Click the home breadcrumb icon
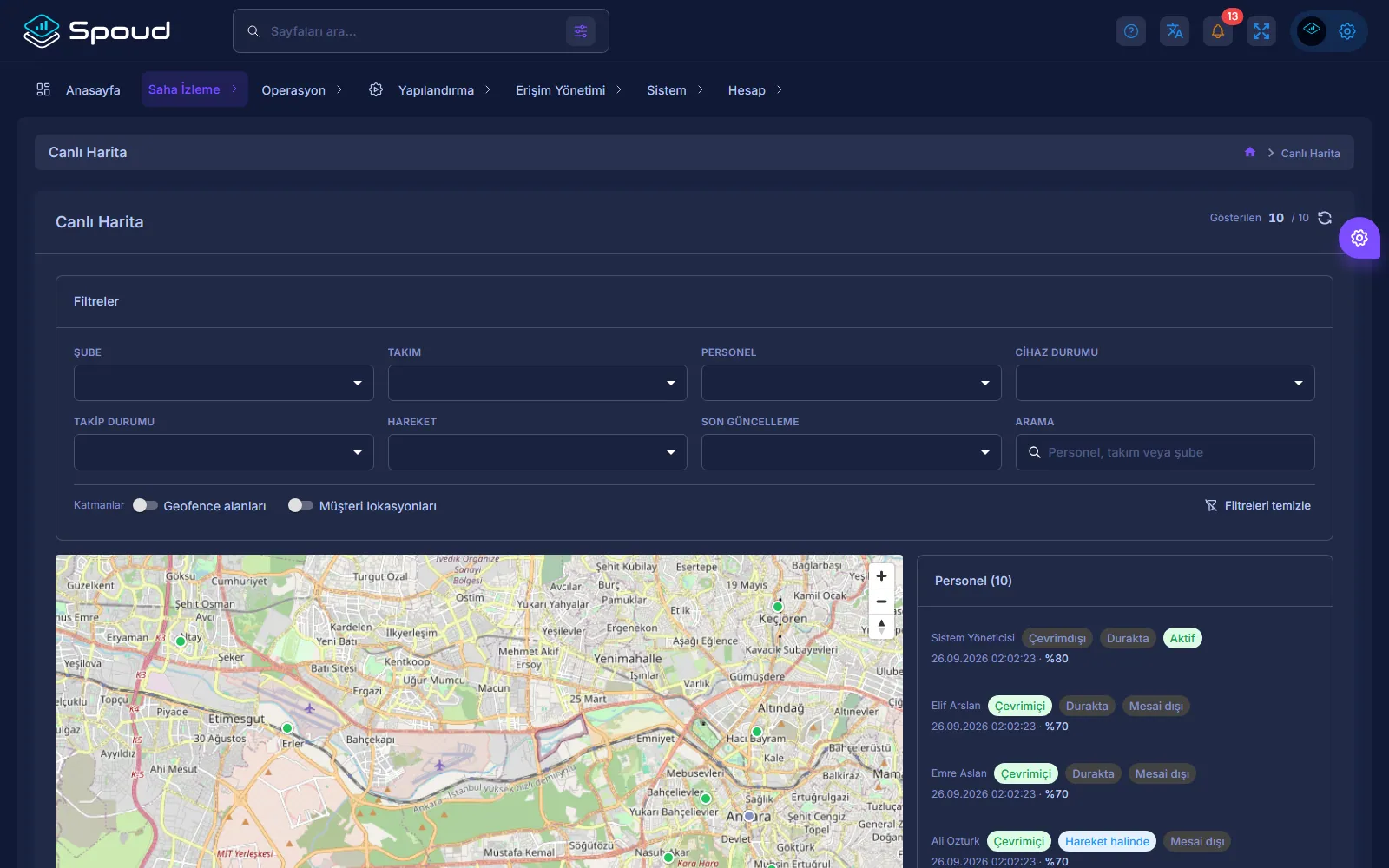Image resolution: width=1389 pixels, height=868 pixels. click(x=1250, y=153)
